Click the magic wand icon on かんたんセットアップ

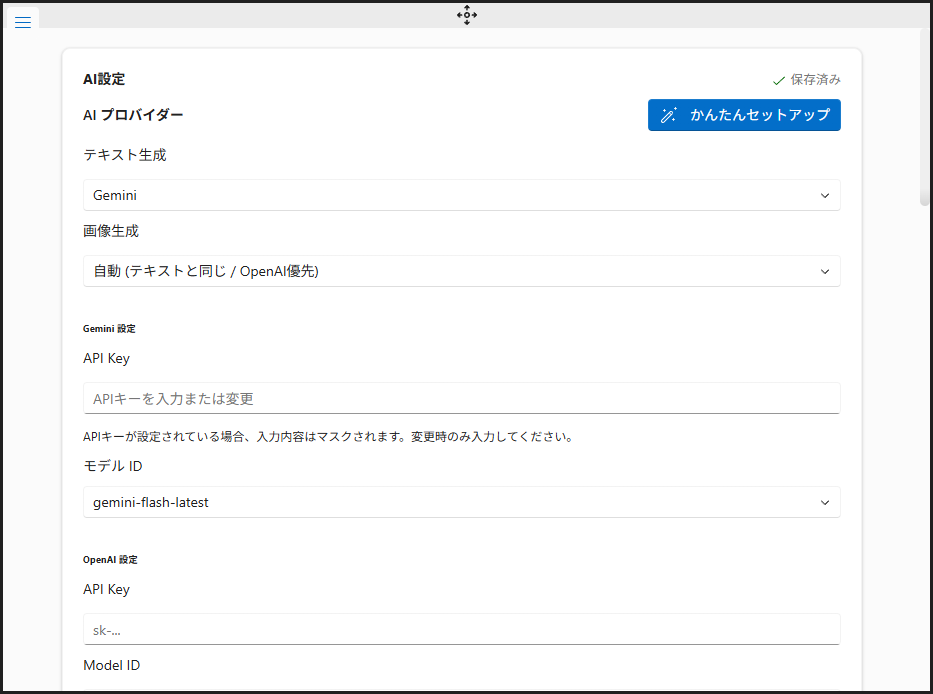(x=668, y=115)
